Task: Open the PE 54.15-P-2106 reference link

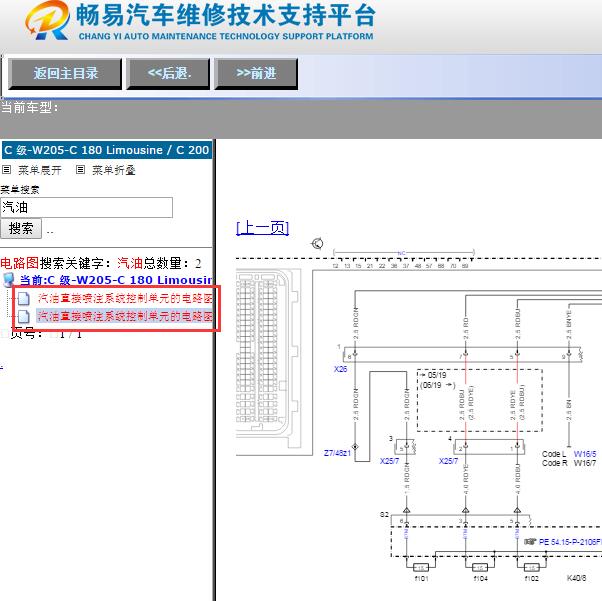Action: tap(570, 542)
